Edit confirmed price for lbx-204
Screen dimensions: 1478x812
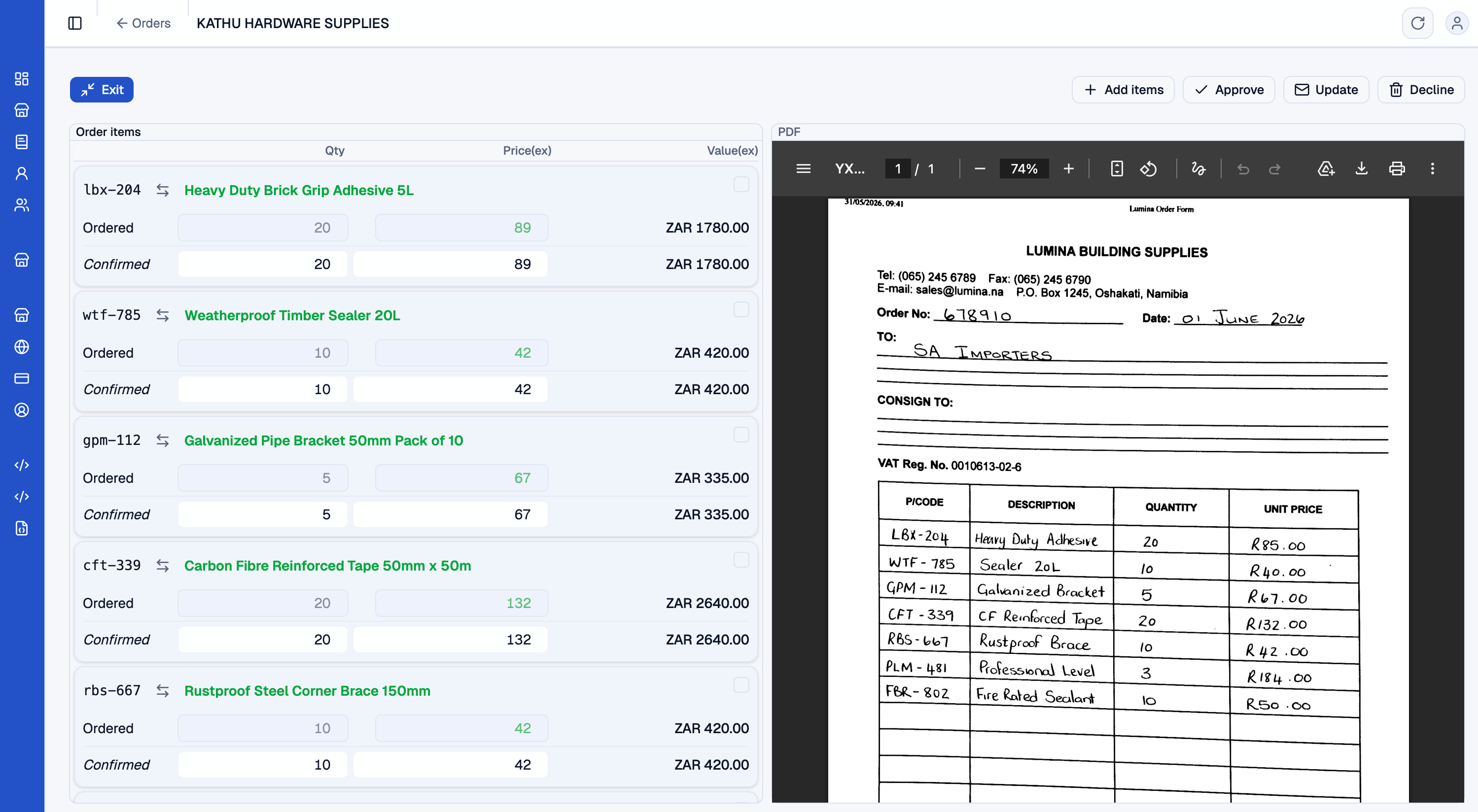[x=451, y=264]
